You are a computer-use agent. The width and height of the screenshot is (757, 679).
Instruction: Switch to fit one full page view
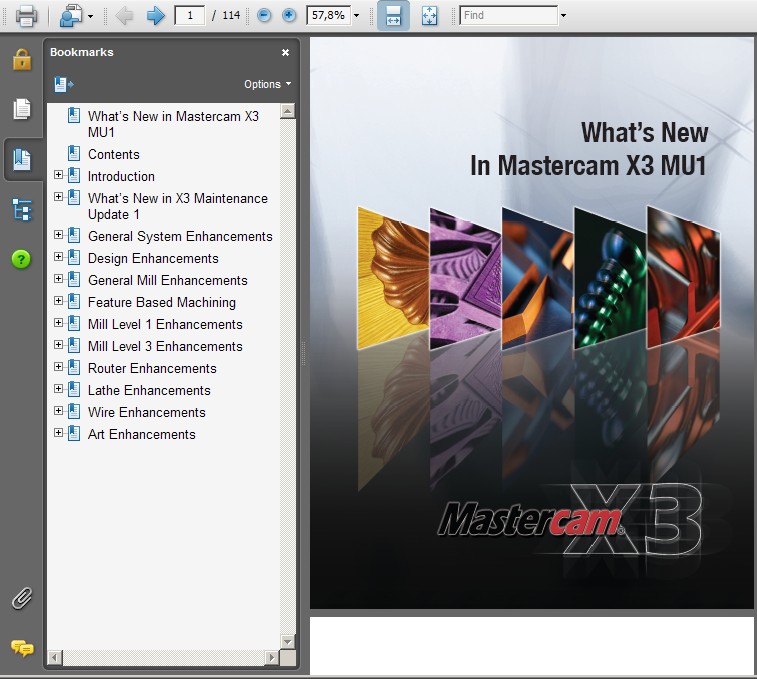pyautogui.click(x=429, y=15)
